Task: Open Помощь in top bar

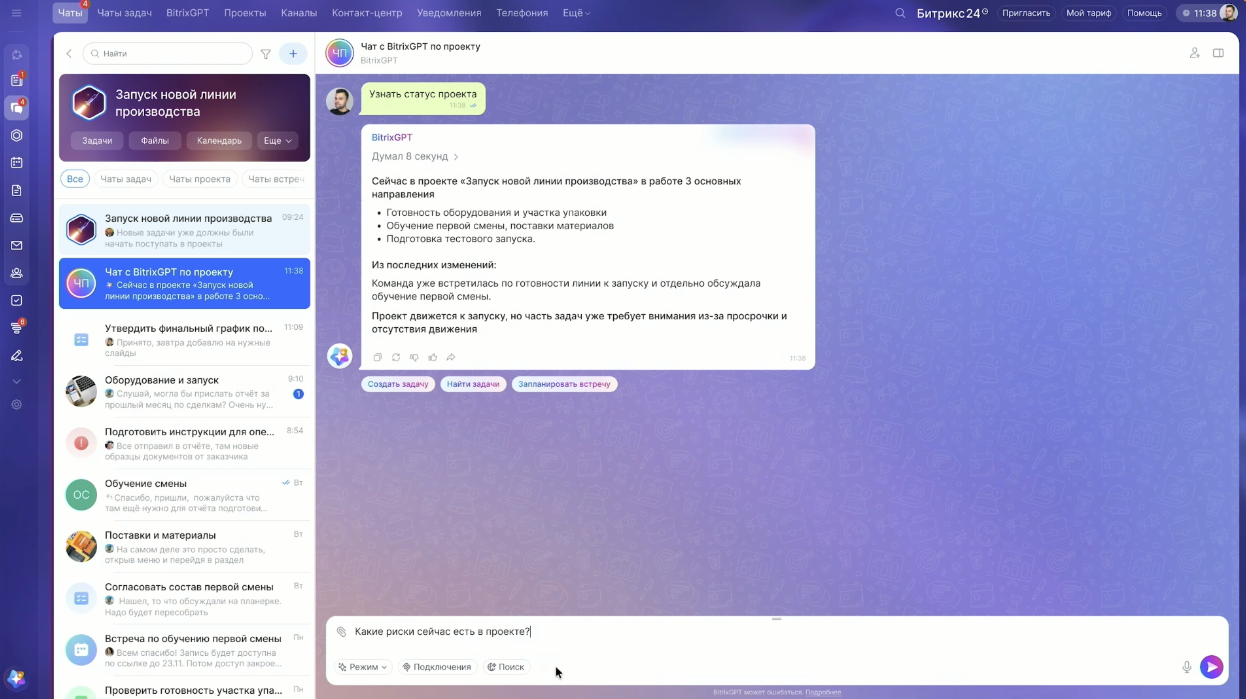Action: 1144,13
